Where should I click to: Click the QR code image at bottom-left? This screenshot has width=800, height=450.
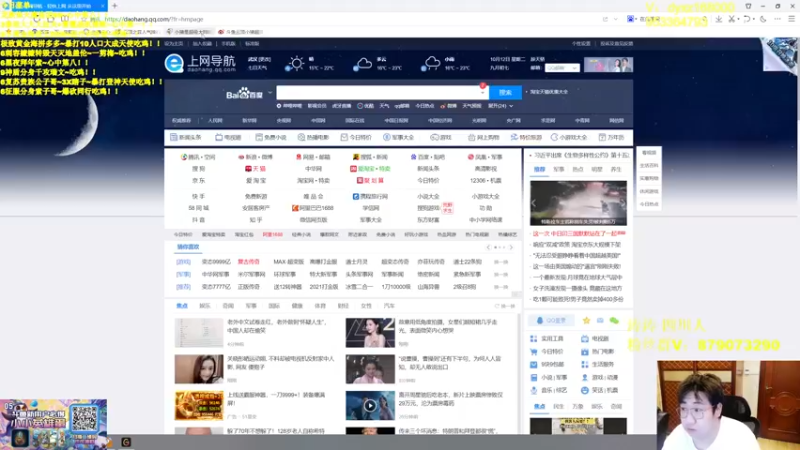[x=84, y=418]
